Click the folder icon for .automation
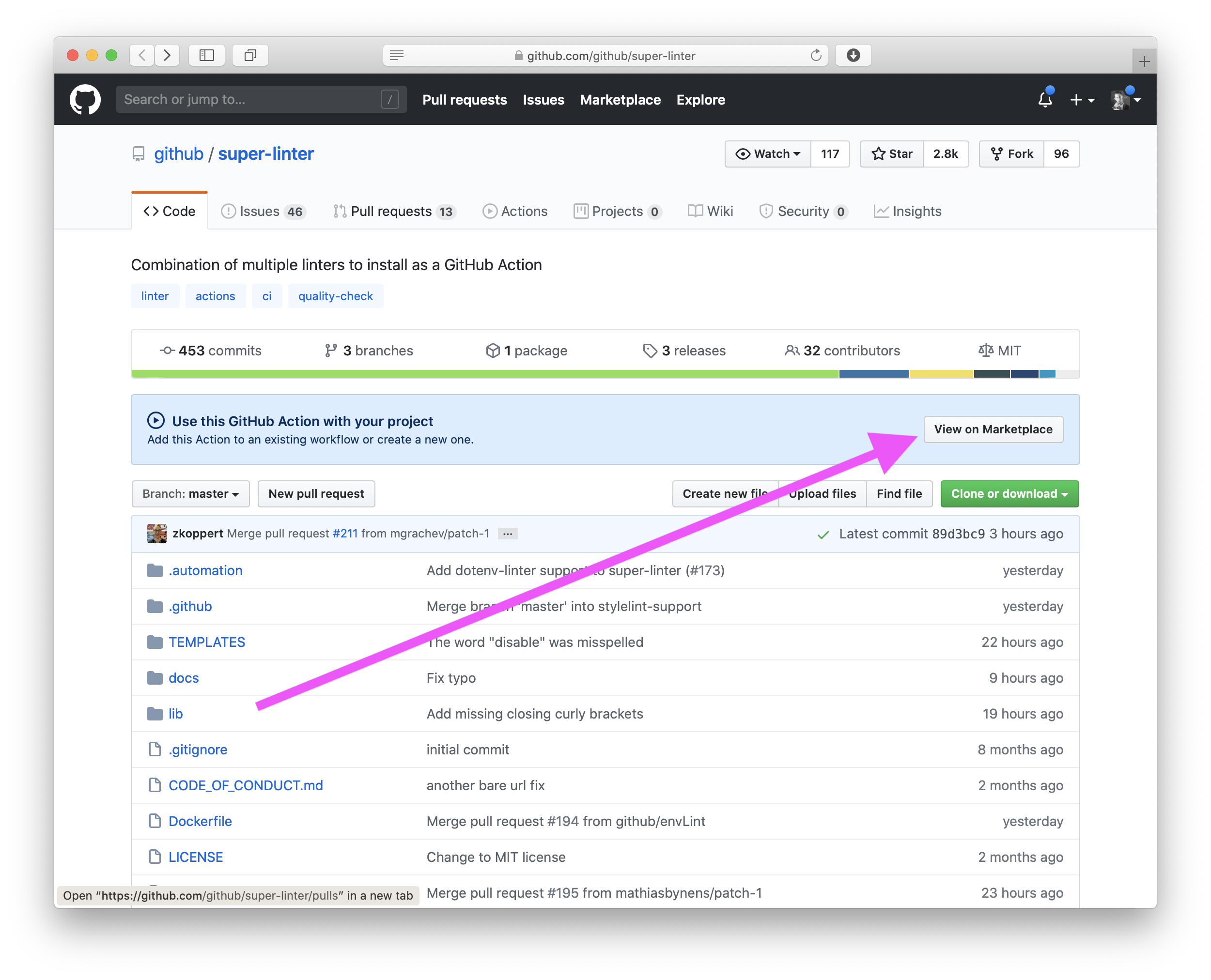This screenshot has height=980, width=1211. [155, 571]
